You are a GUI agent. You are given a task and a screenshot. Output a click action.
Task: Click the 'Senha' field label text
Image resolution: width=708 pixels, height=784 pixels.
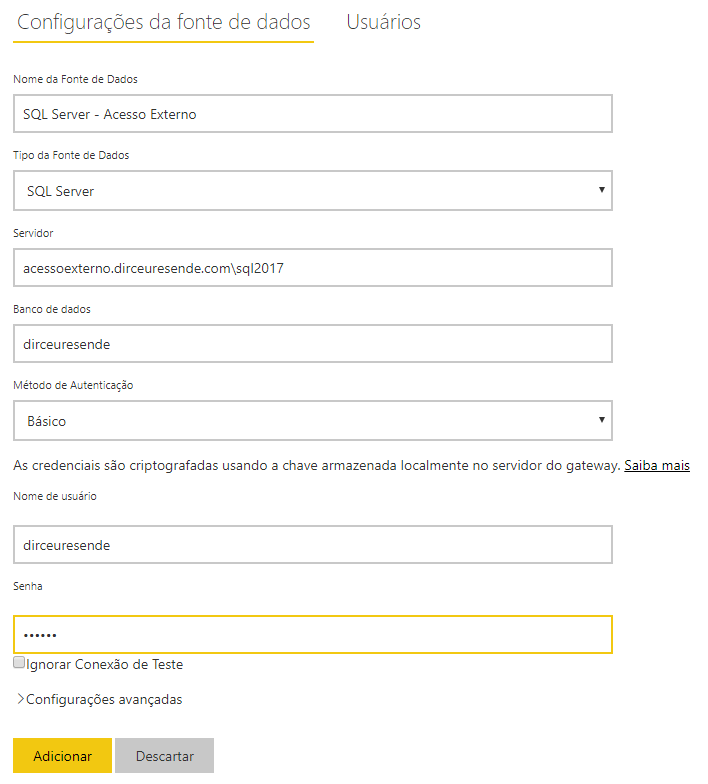click(x=28, y=586)
